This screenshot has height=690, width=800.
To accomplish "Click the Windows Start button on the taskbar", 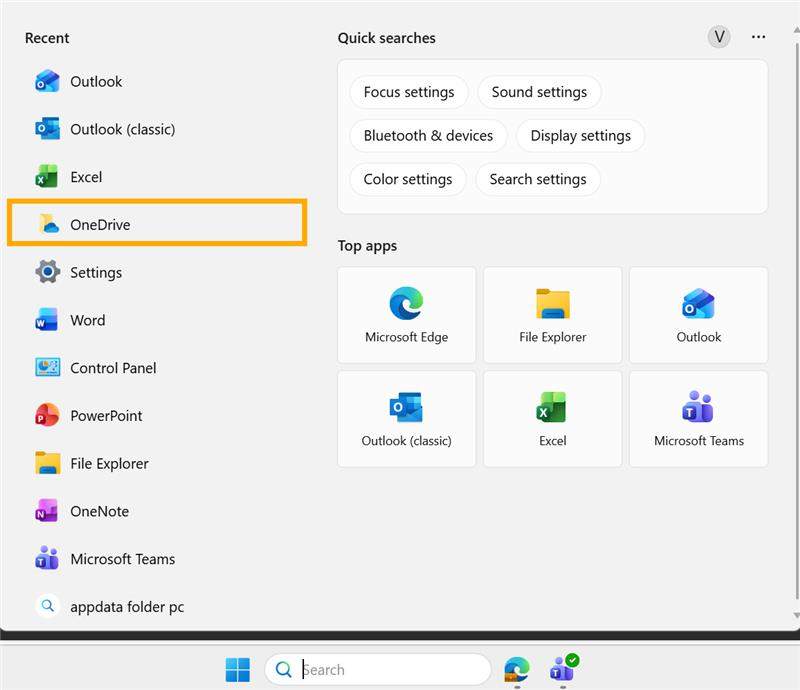I will tap(237, 669).
